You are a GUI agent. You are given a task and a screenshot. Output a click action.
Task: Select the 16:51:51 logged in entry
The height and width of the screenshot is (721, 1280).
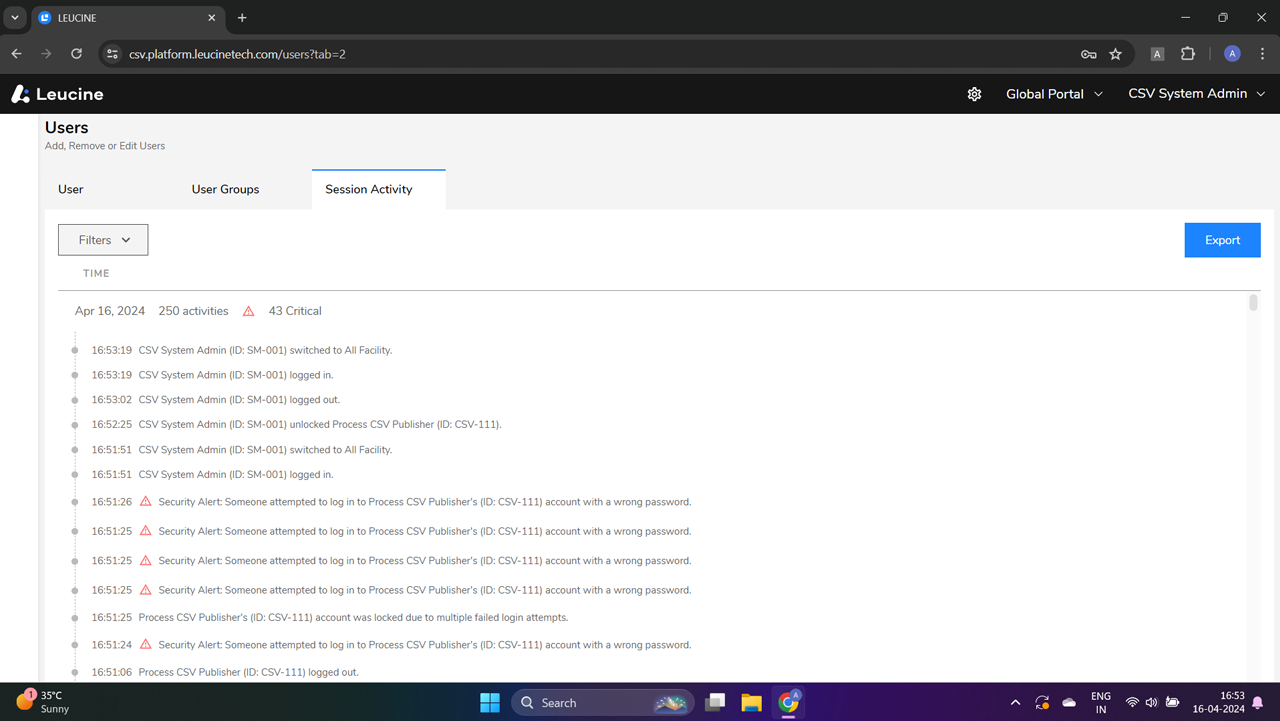coord(212,475)
